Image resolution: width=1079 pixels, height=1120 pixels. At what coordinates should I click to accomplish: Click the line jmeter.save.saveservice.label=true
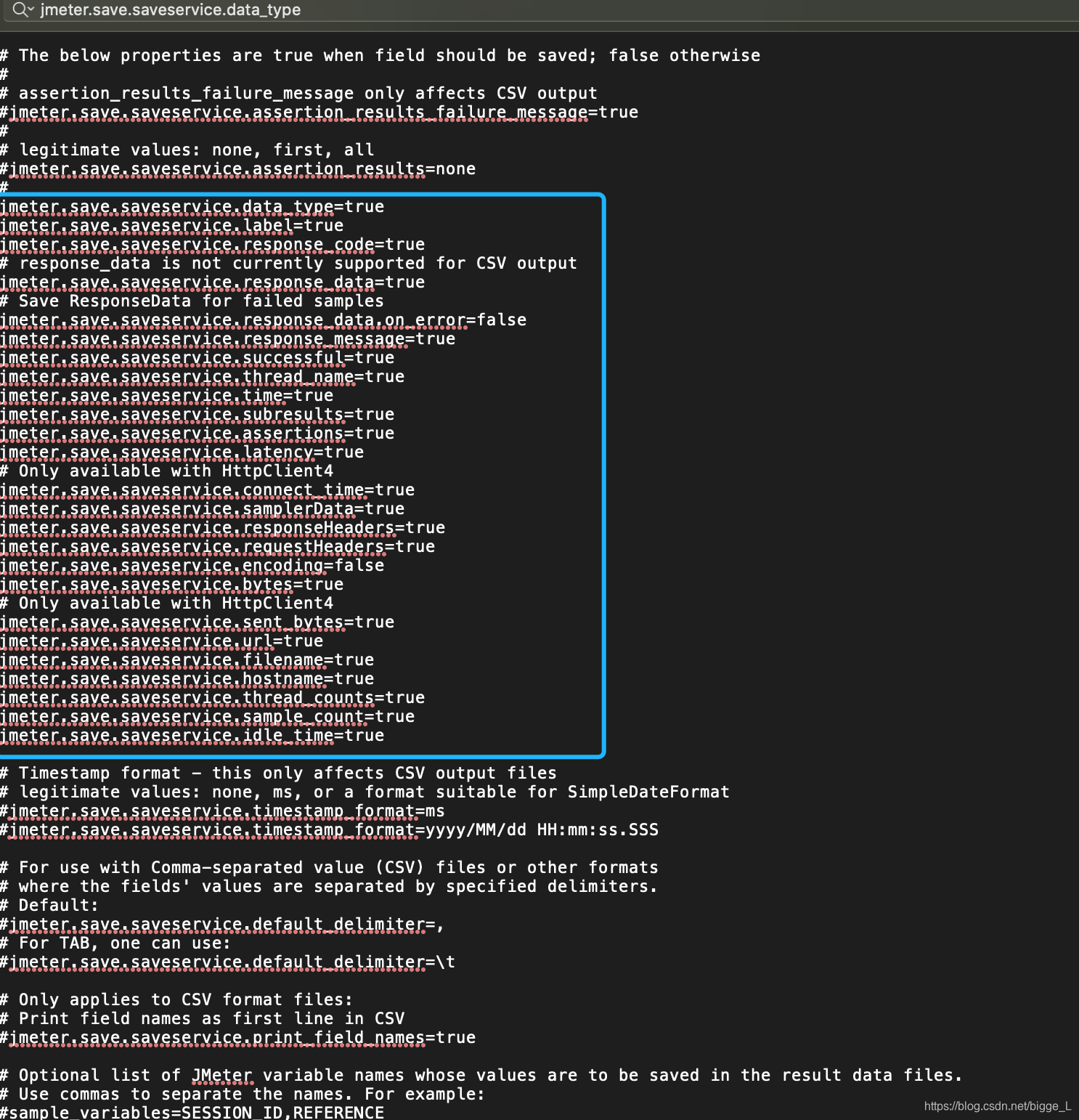[172, 226]
